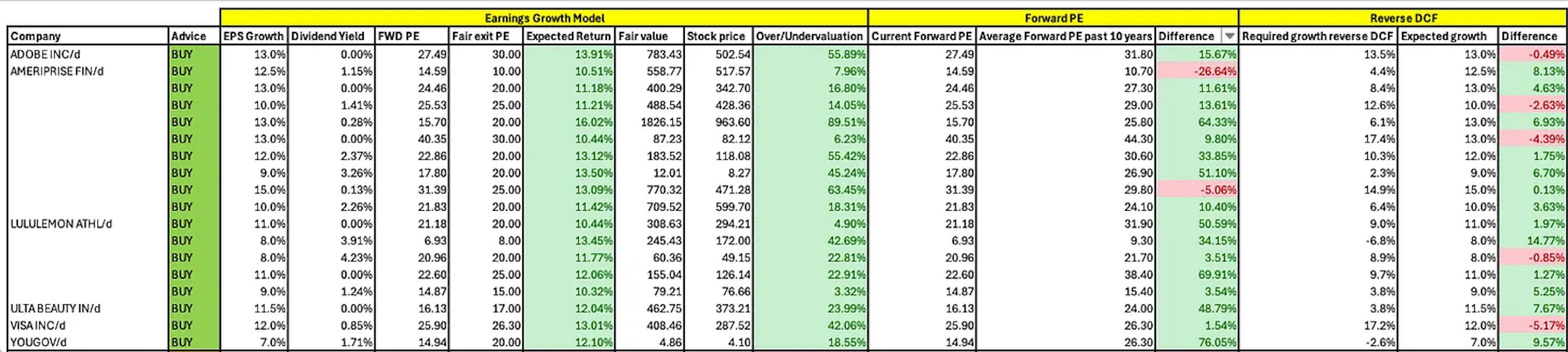Screen dimensions: 1568x352
Task: Click the Stock price column header
Action: tap(718, 36)
